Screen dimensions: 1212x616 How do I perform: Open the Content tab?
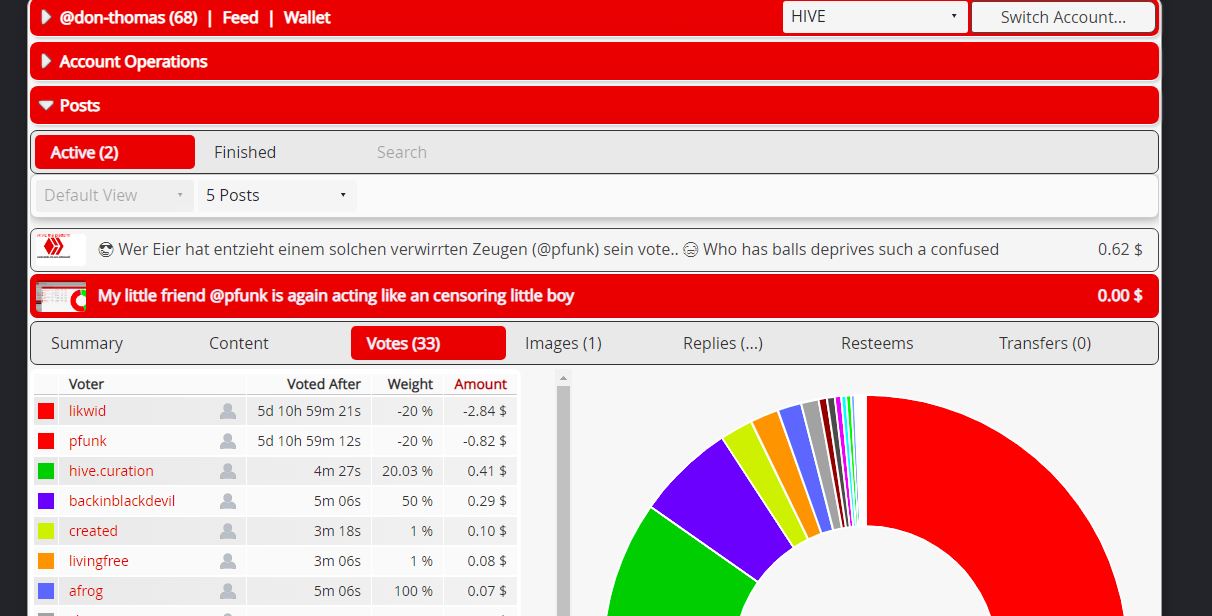239,343
